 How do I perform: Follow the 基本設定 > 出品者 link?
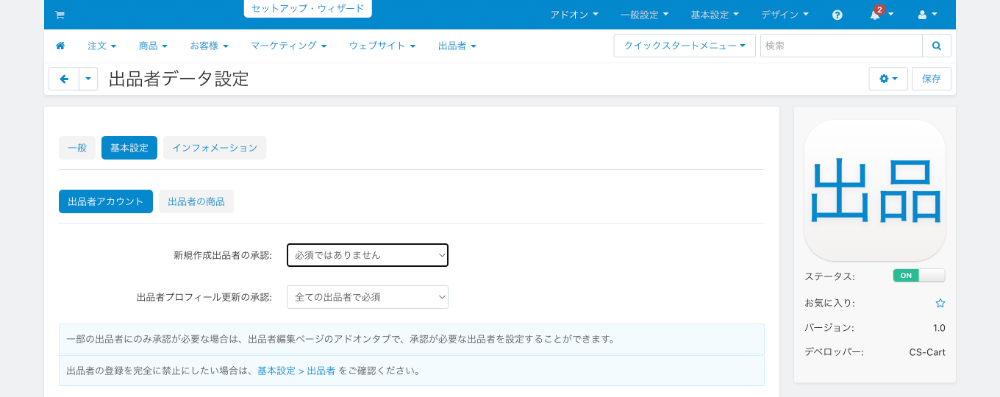(297, 370)
